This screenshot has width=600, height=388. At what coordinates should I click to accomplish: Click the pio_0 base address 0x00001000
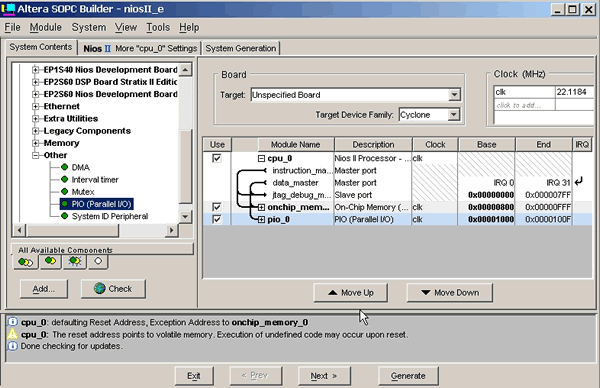(x=491, y=220)
